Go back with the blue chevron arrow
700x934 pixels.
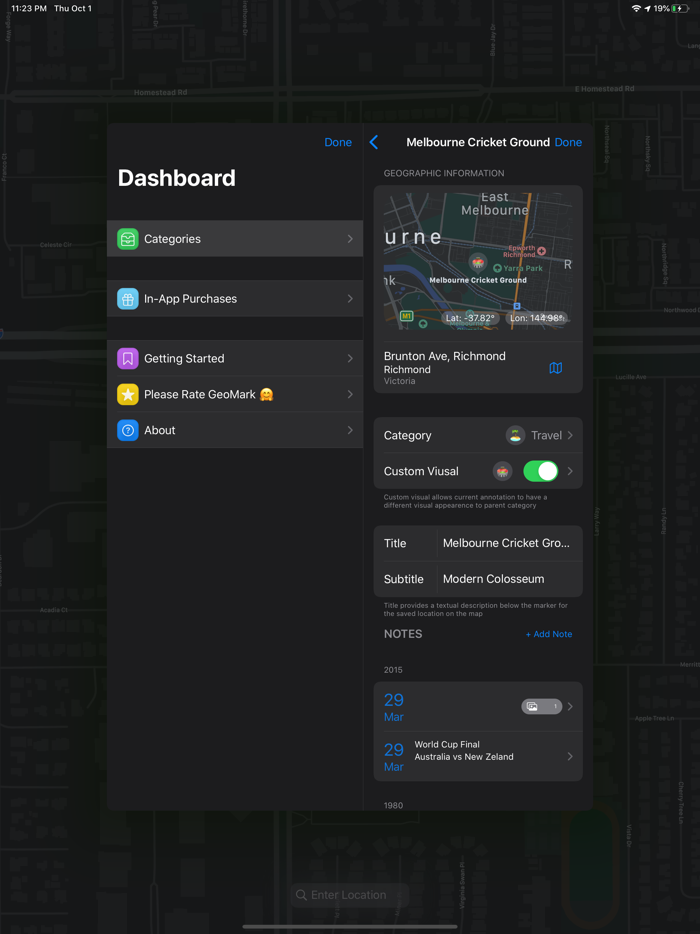(x=374, y=142)
